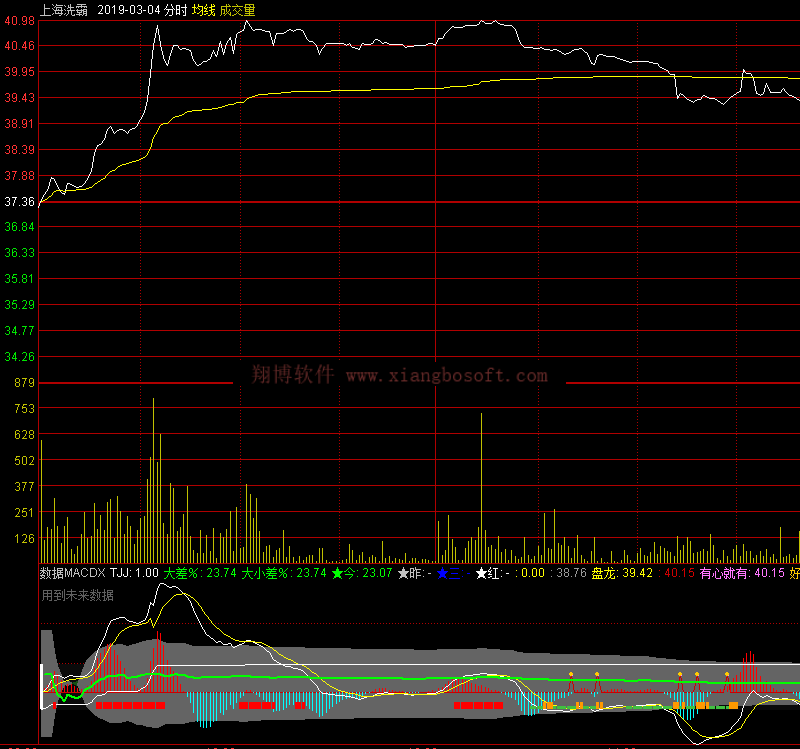Select the 36.84 price axis label
The image size is (800, 749).
point(19,227)
